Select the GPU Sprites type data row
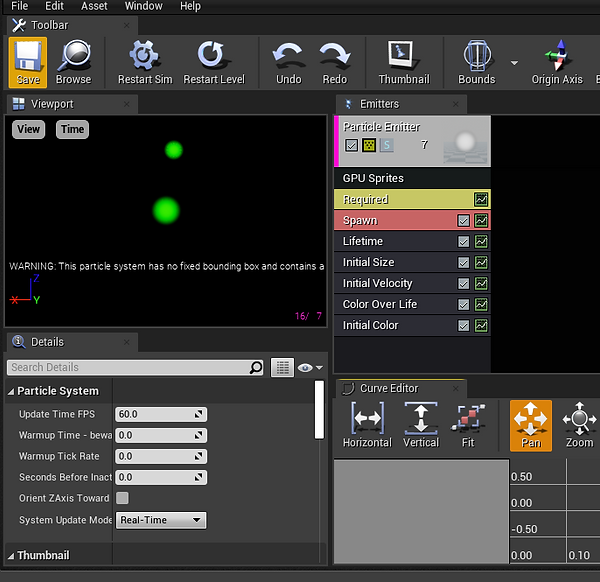This screenshot has height=582, width=600. coord(412,178)
